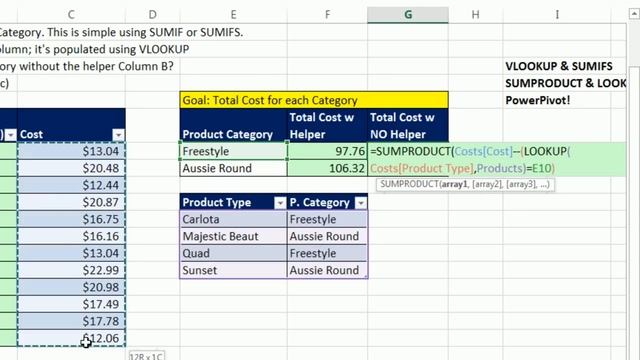640x360 pixels.
Task: Select column F header
Action: click(x=327, y=15)
